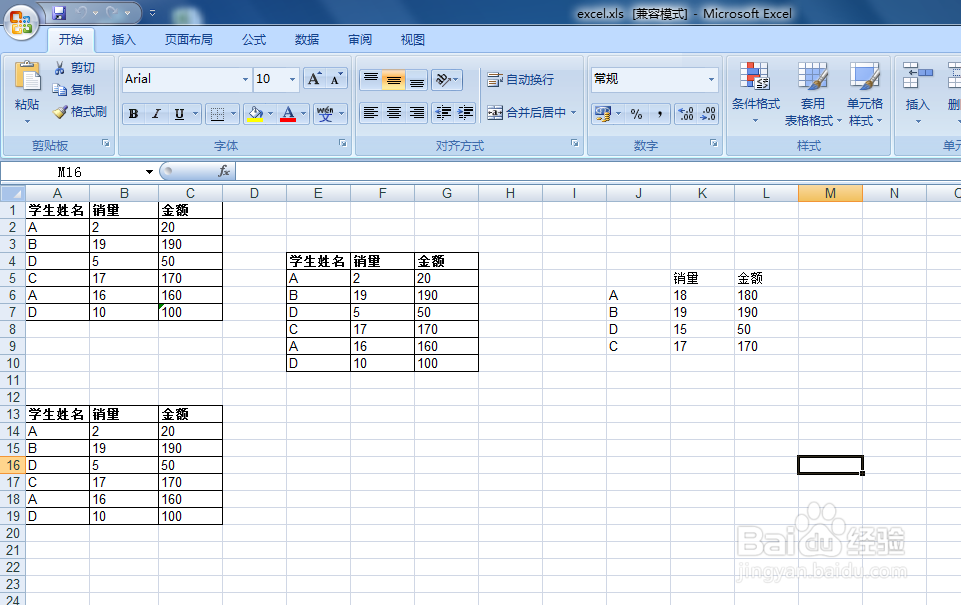Open Format as Table (套用表格格式)

coord(813,93)
